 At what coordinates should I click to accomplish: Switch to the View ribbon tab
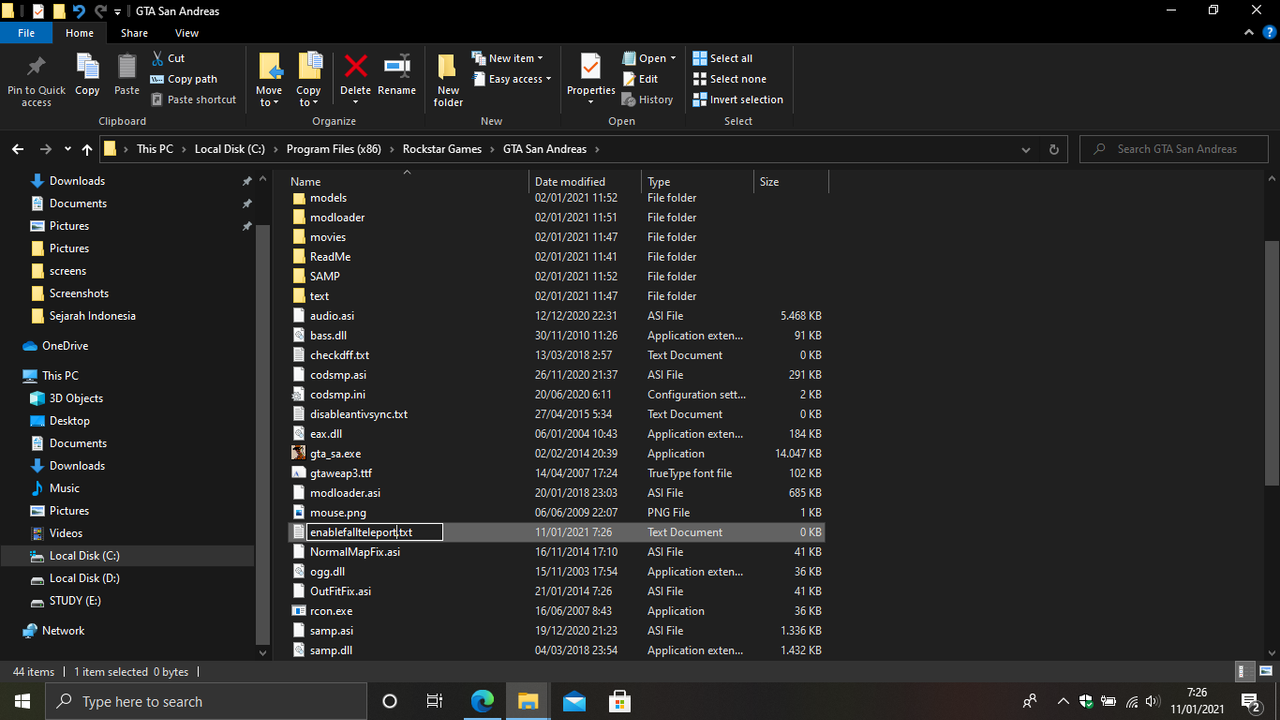(x=187, y=33)
